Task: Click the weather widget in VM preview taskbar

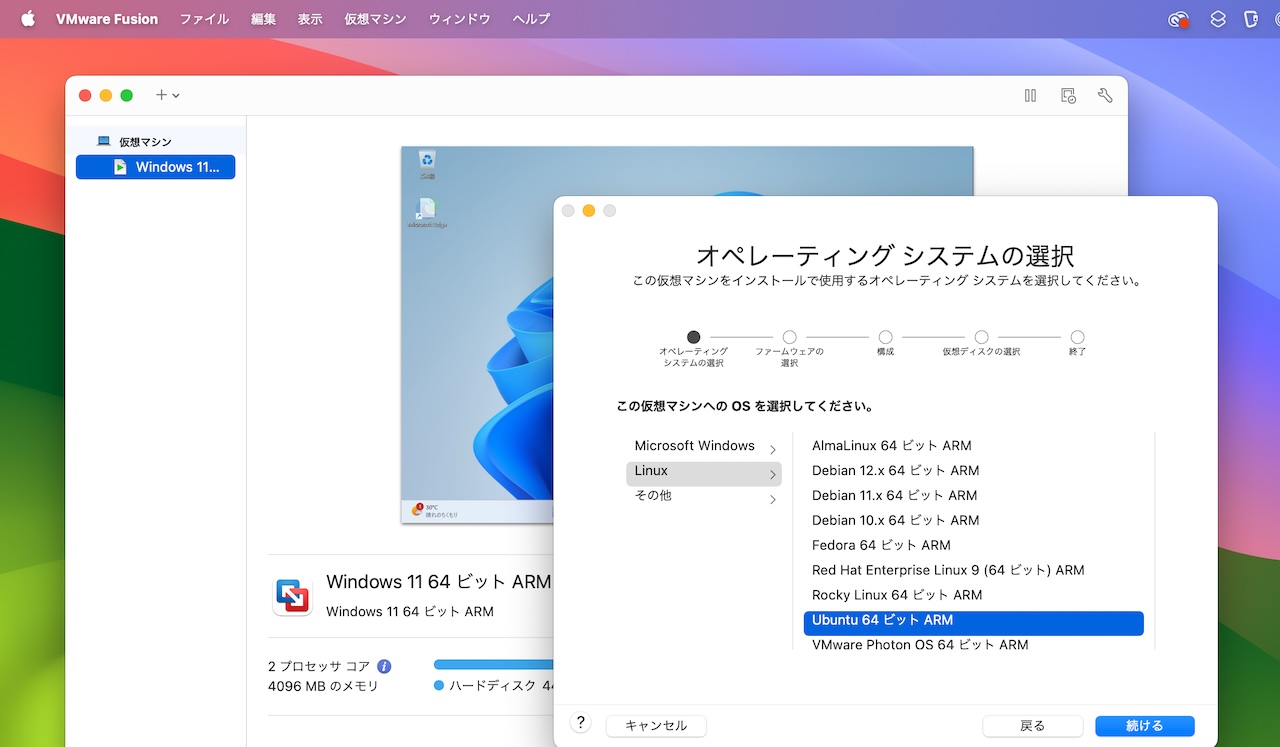Action: (435, 511)
